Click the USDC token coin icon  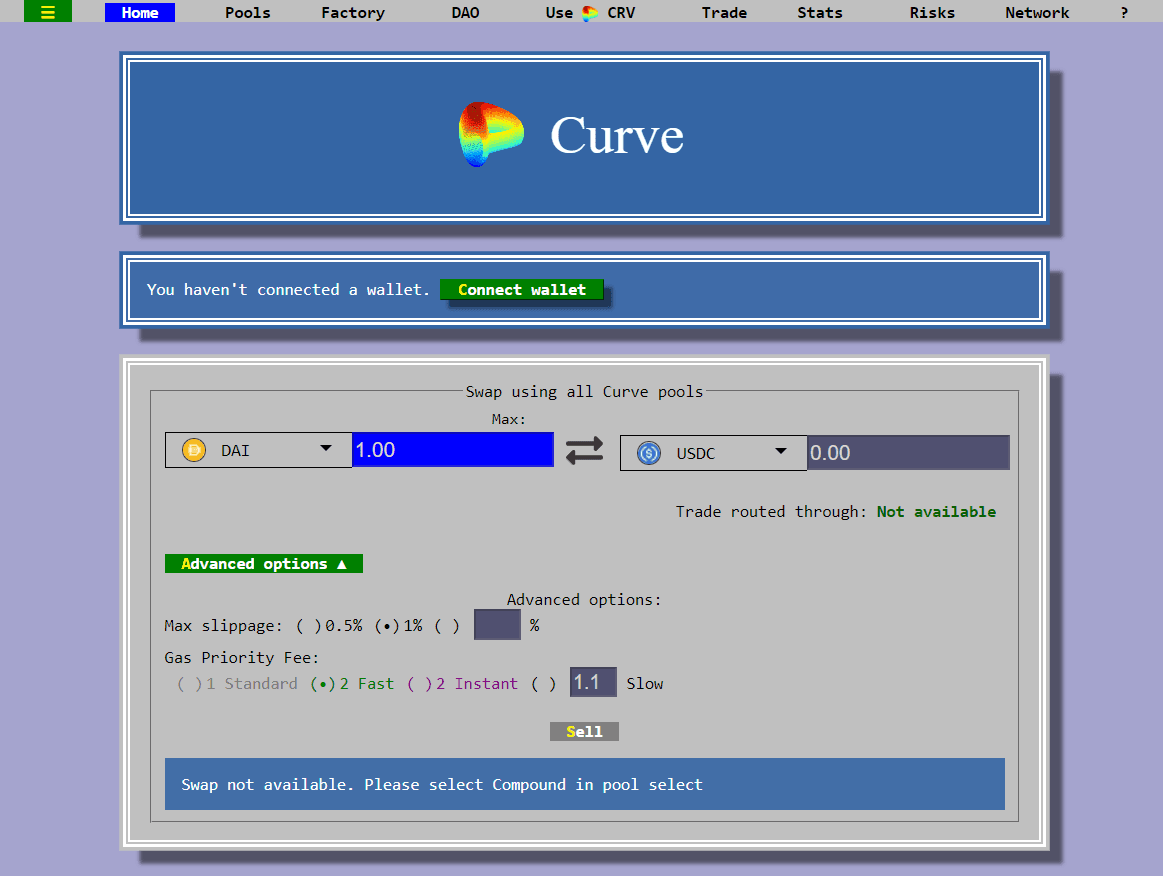tap(647, 452)
